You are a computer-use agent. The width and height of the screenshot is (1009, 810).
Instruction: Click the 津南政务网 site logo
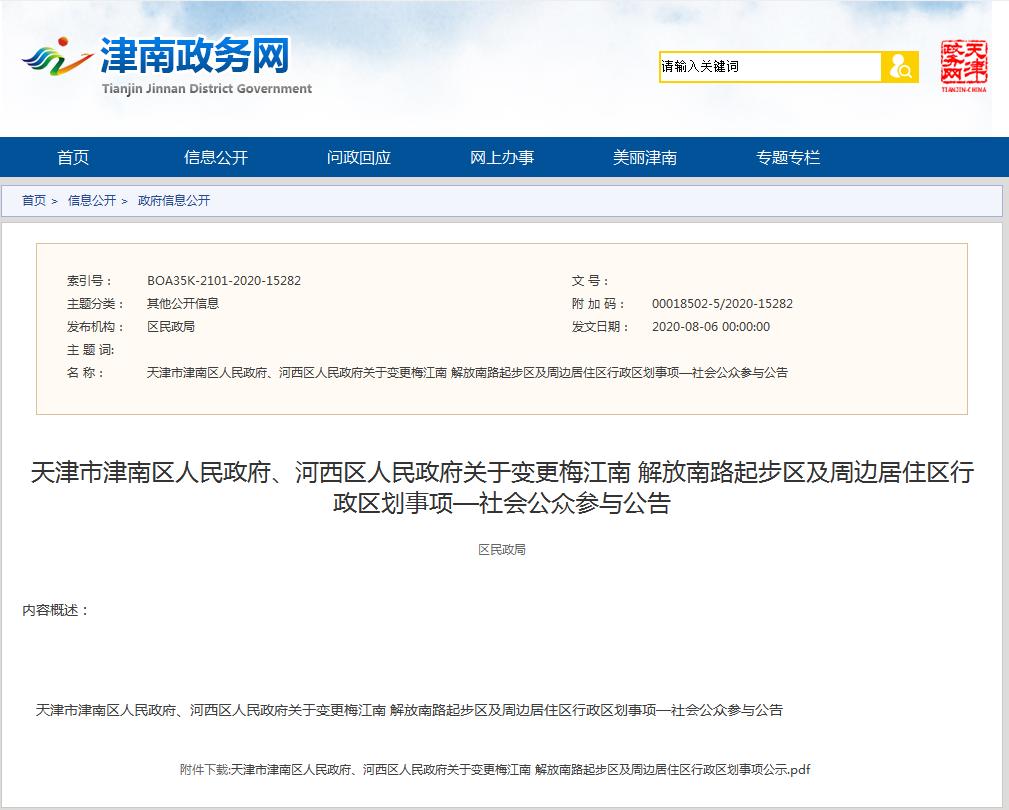[167, 65]
